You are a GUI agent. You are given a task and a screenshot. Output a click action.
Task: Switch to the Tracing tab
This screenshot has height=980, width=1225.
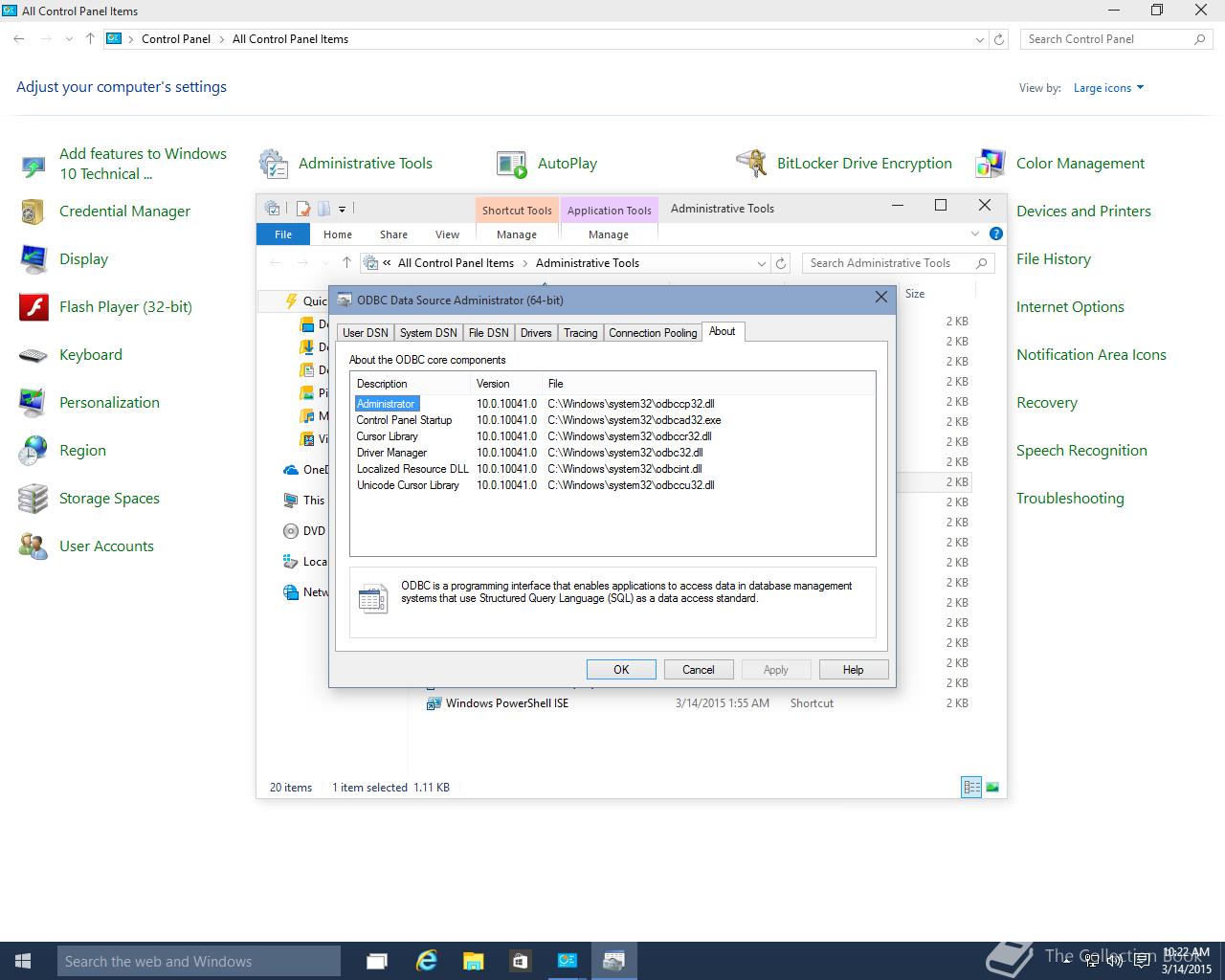point(580,333)
